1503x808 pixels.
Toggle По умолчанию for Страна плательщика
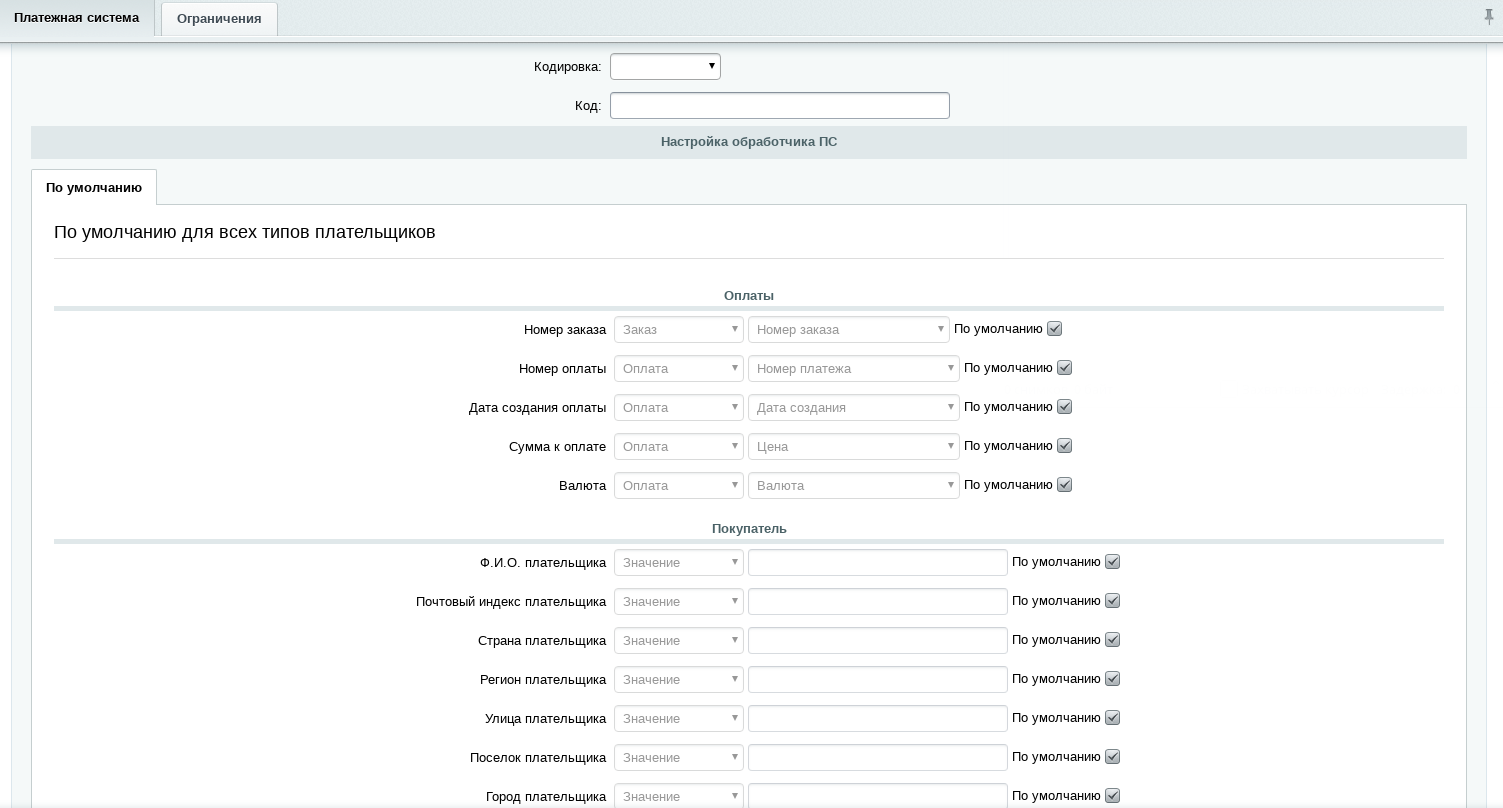(x=1113, y=640)
